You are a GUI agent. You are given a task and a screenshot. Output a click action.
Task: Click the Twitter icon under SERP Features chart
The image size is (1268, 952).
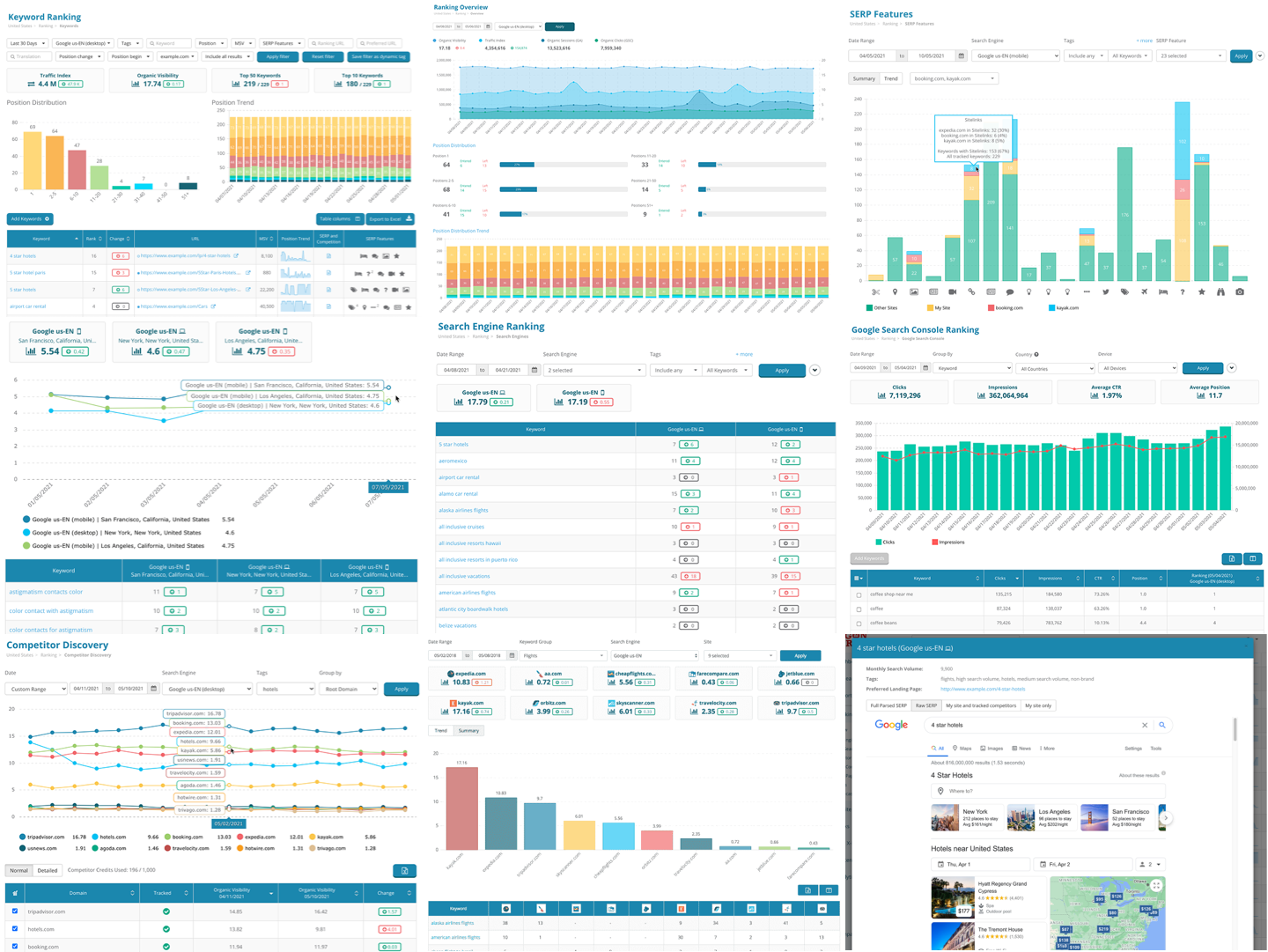1105,292
